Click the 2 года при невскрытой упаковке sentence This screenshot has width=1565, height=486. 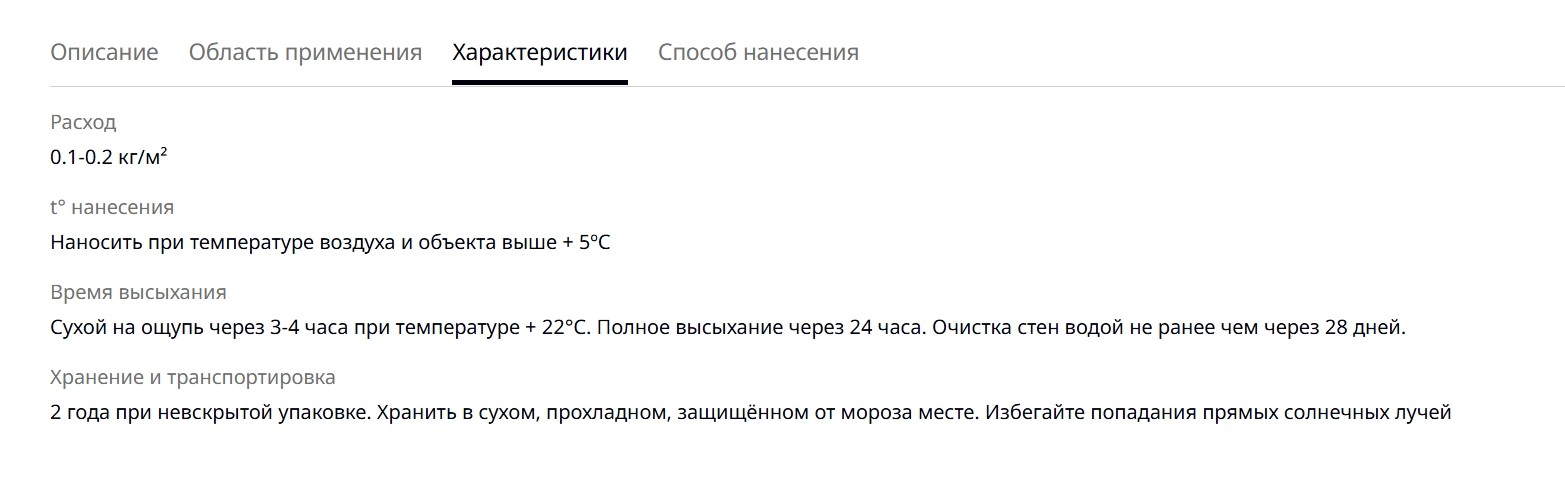click(x=210, y=412)
